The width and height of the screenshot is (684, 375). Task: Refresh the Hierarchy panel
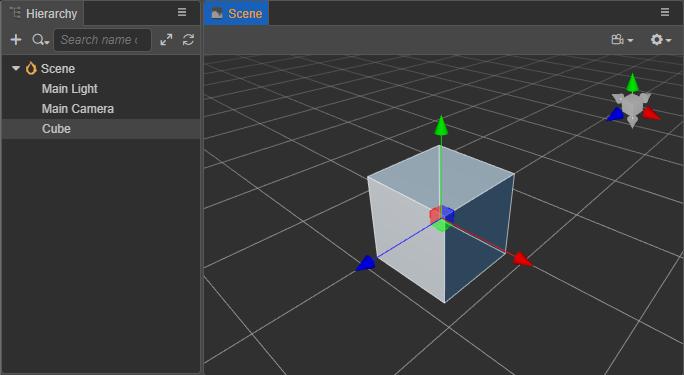pyautogui.click(x=188, y=40)
